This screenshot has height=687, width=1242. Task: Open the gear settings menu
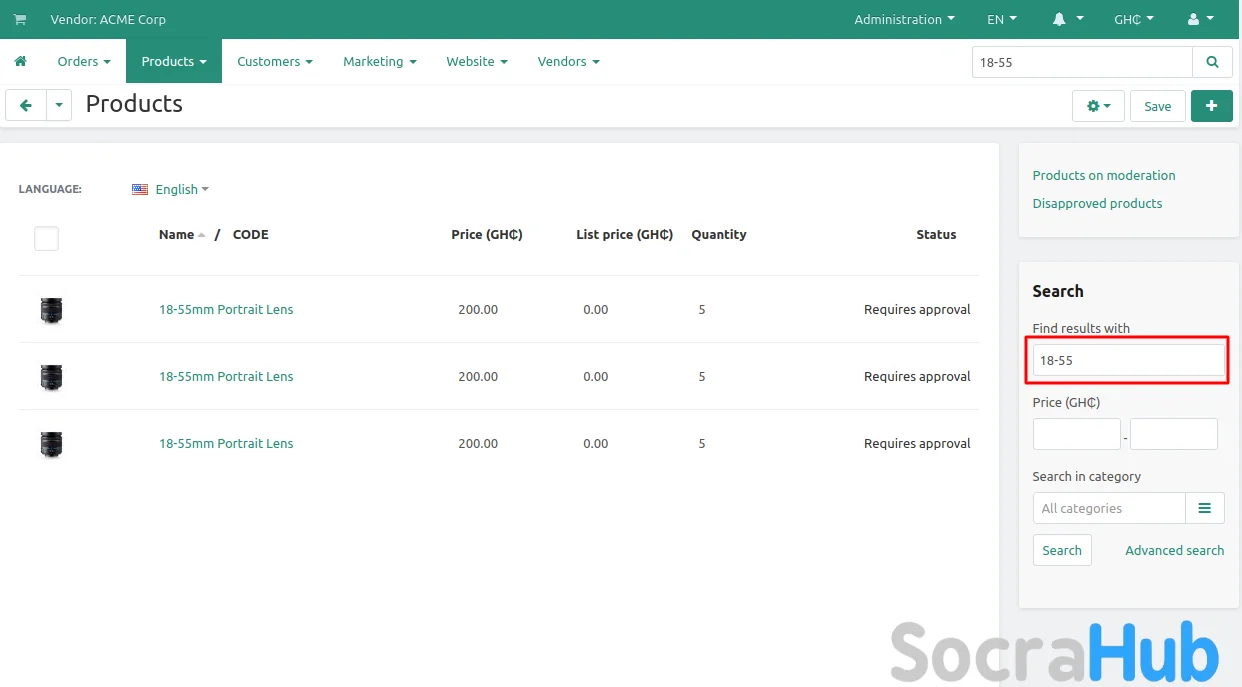1098,106
